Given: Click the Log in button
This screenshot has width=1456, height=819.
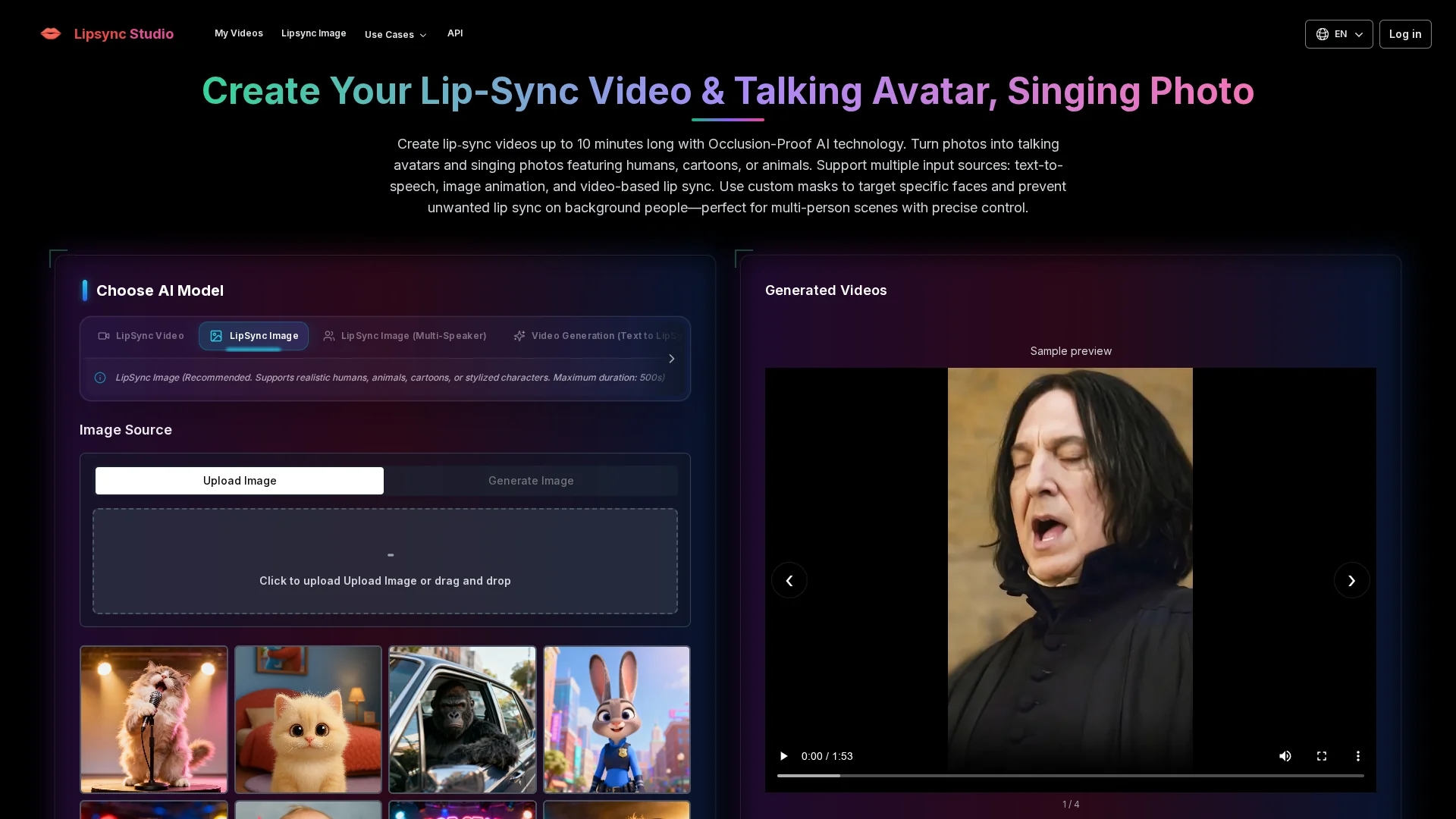Looking at the screenshot, I should point(1404,34).
